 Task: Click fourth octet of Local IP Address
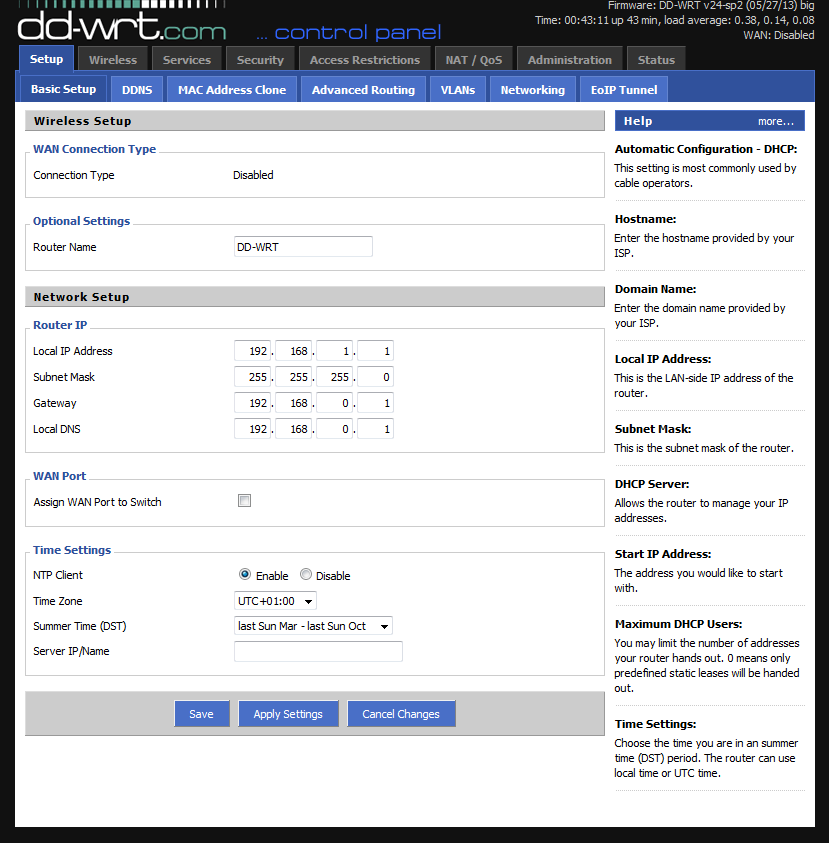(375, 351)
